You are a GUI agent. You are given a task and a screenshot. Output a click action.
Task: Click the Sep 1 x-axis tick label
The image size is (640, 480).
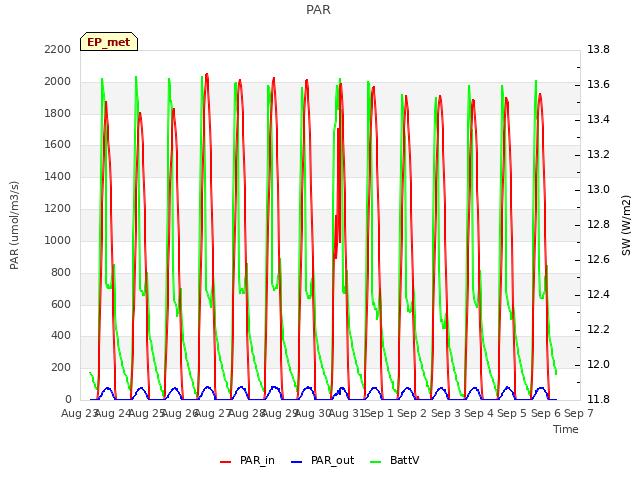pos(379,413)
